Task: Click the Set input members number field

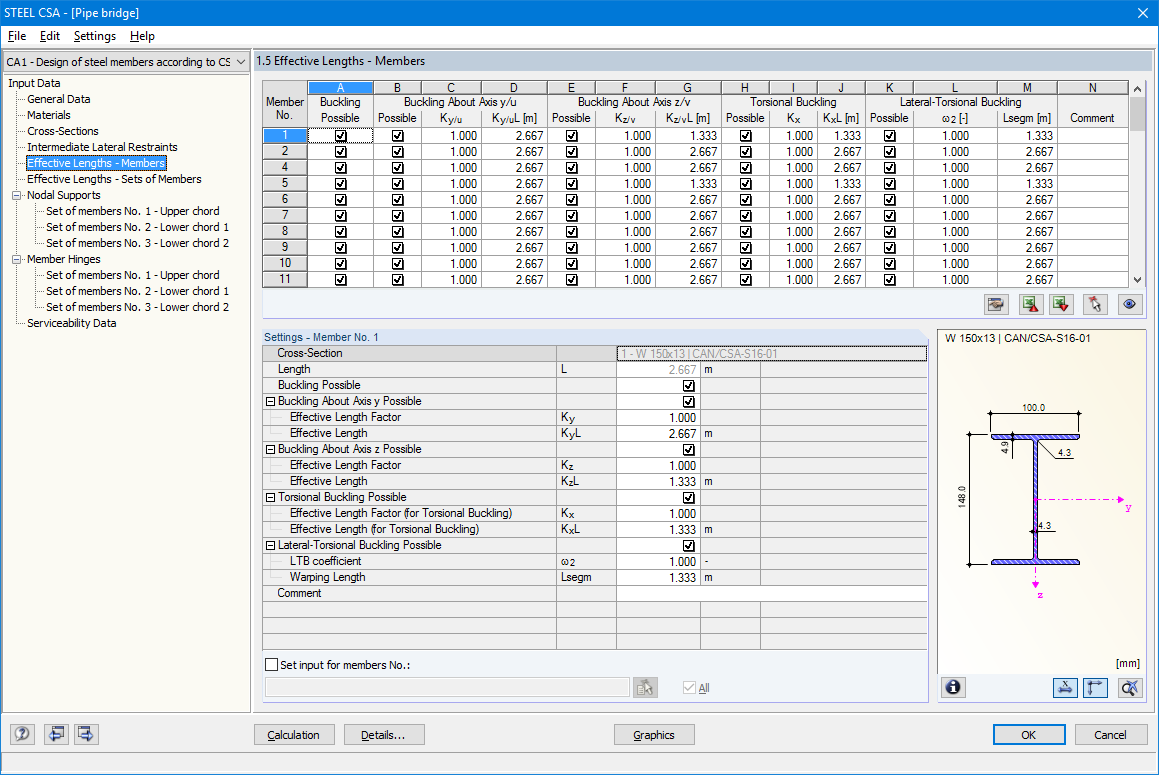Action: tap(447, 687)
